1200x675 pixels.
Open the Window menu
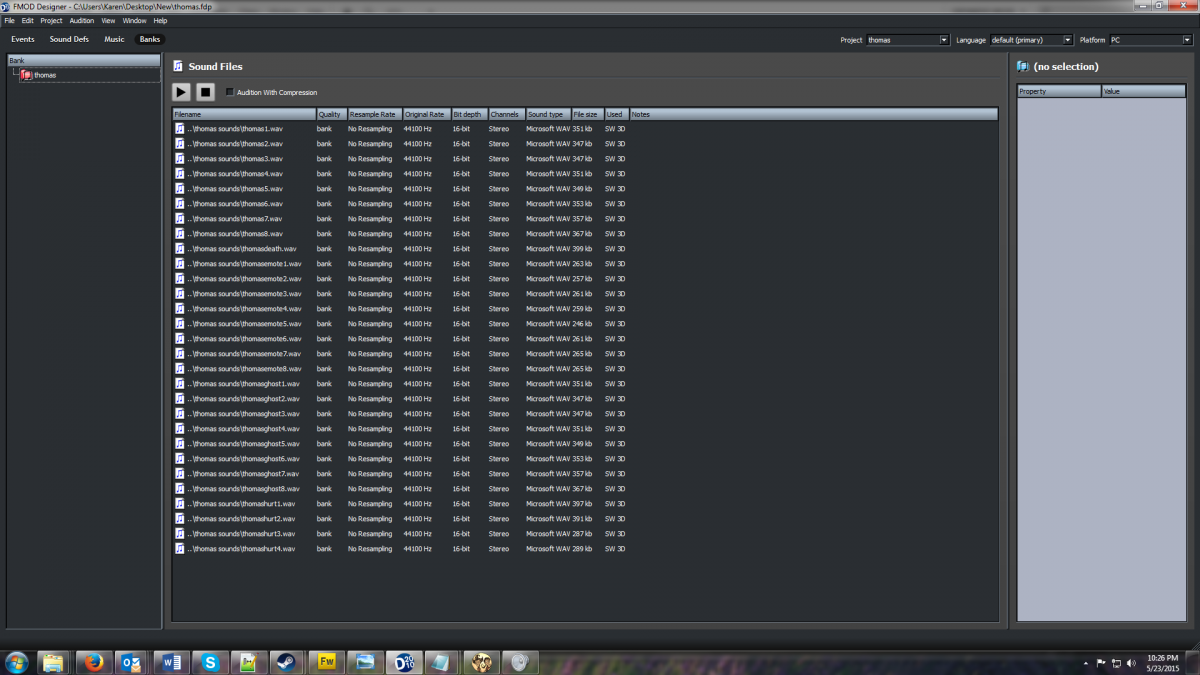pyautogui.click(x=134, y=20)
